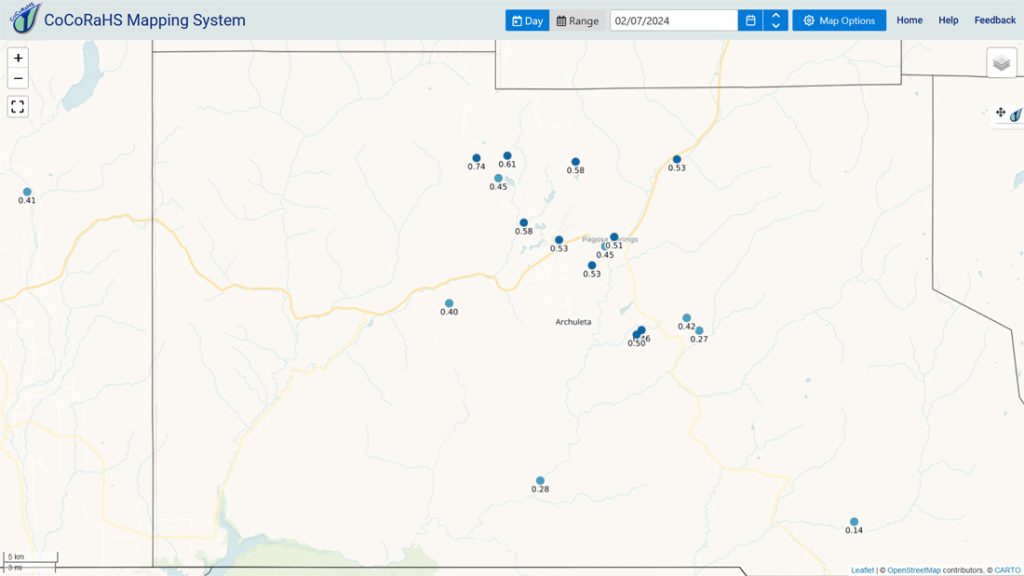1024x576 pixels.
Task: Select the 0.53 marker directly below Pagosa Springs' 0.45
Action: click(x=592, y=266)
